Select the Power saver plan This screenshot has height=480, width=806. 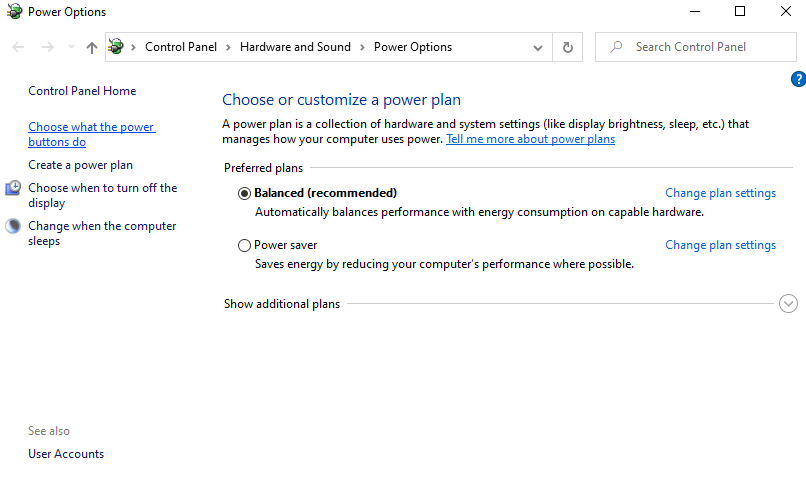(245, 245)
